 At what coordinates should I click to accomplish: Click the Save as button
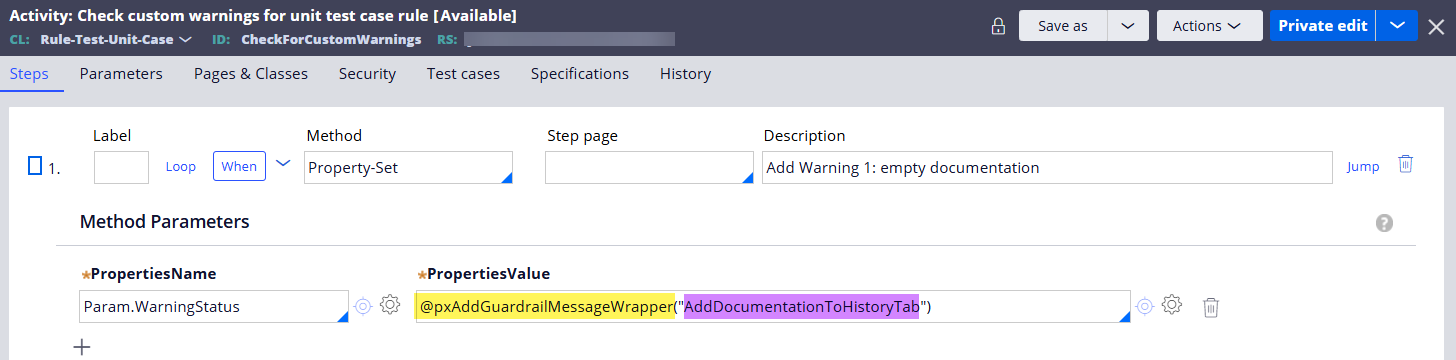[x=1063, y=26]
